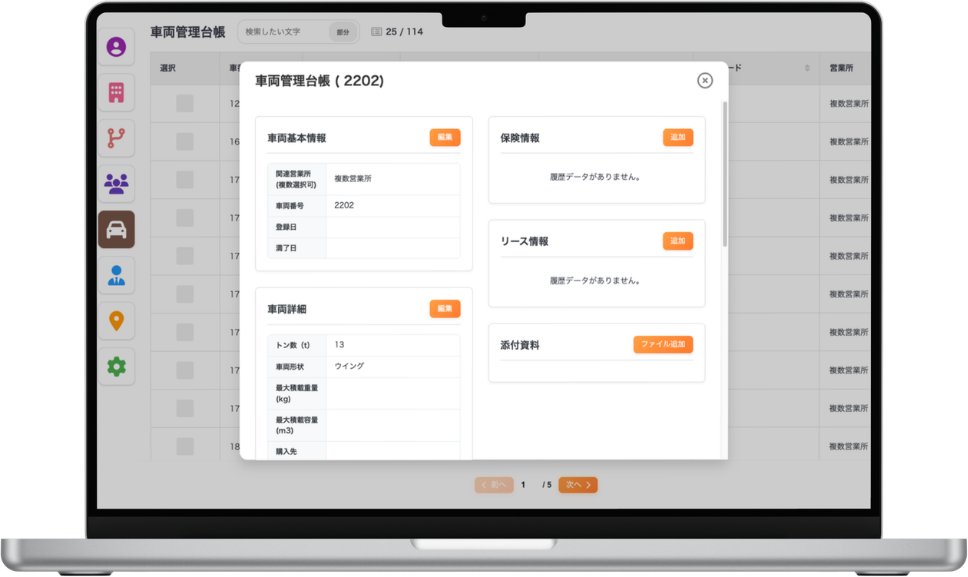This screenshot has height=577, width=968.
Task: Tick the checkbox in the first table row
Action: pos(185,104)
